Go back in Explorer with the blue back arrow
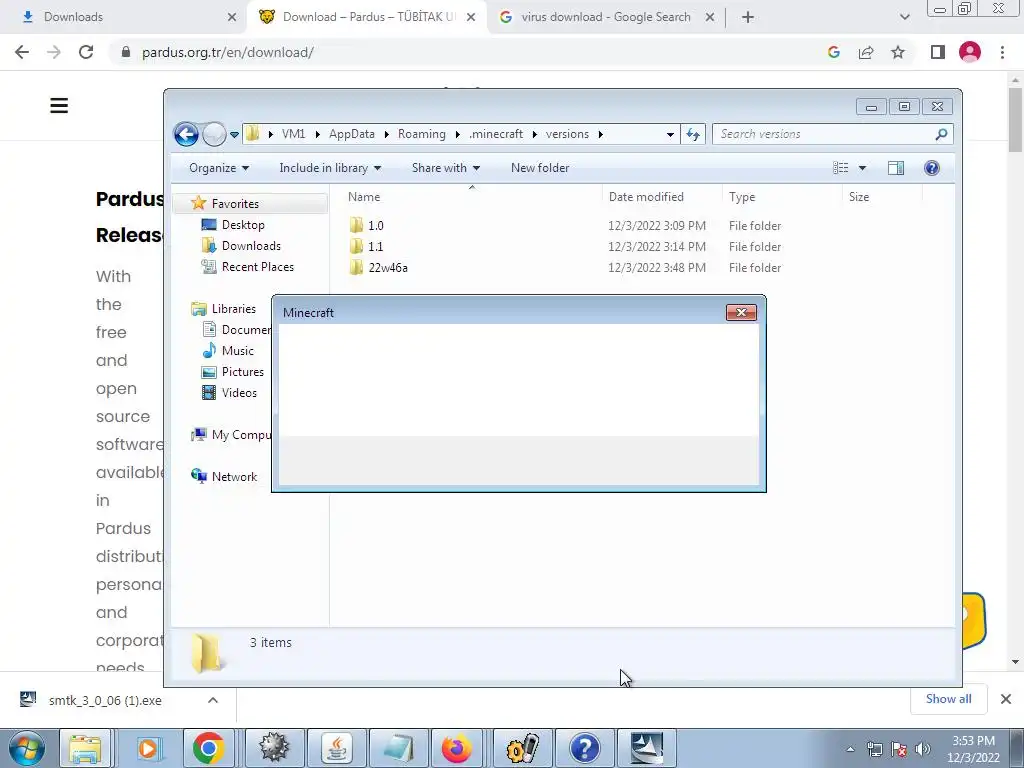 click(186, 135)
